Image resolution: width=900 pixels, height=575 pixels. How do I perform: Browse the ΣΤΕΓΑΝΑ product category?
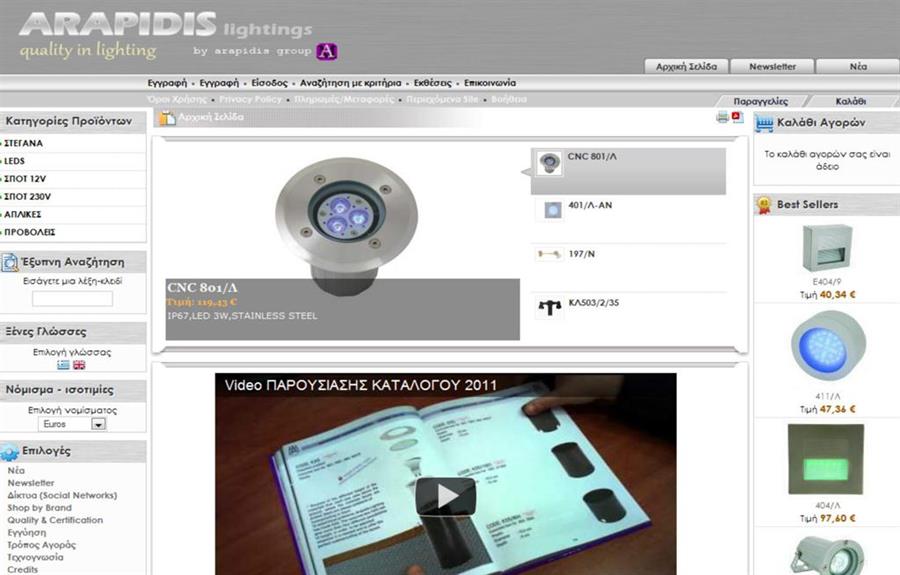point(24,143)
